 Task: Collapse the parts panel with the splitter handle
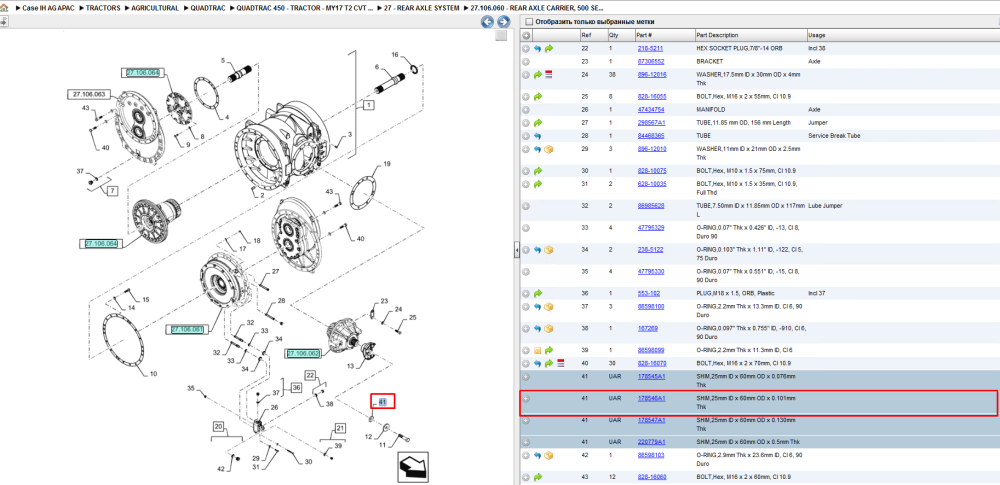click(x=517, y=252)
